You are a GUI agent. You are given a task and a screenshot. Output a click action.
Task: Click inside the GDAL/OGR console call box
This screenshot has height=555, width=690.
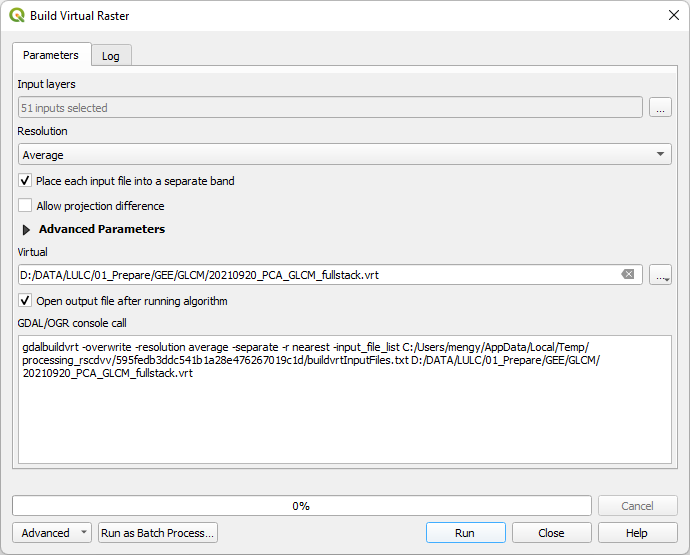pyautogui.click(x=345, y=399)
